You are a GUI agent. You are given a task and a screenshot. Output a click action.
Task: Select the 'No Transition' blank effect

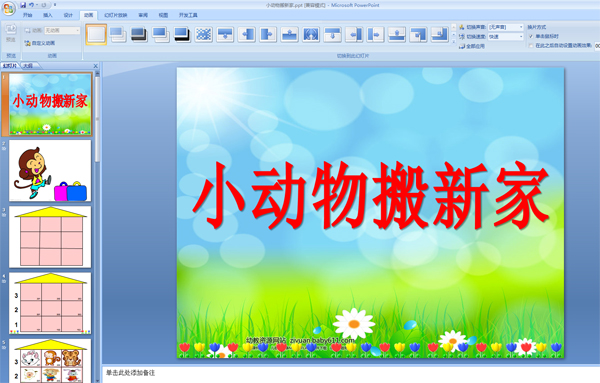coord(96,34)
